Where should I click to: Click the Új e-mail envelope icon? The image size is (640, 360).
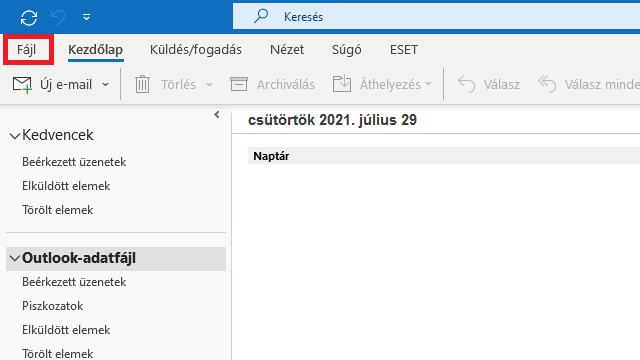pyautogui.click(x=22, y=85)
